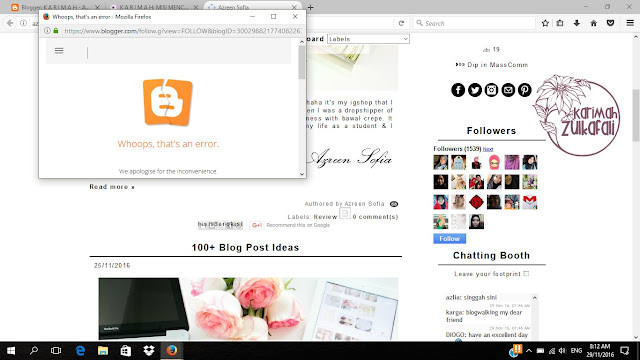Open File Explorer from the taskbar
This screenshot has height=360, width=640.
tap(103, 351)
